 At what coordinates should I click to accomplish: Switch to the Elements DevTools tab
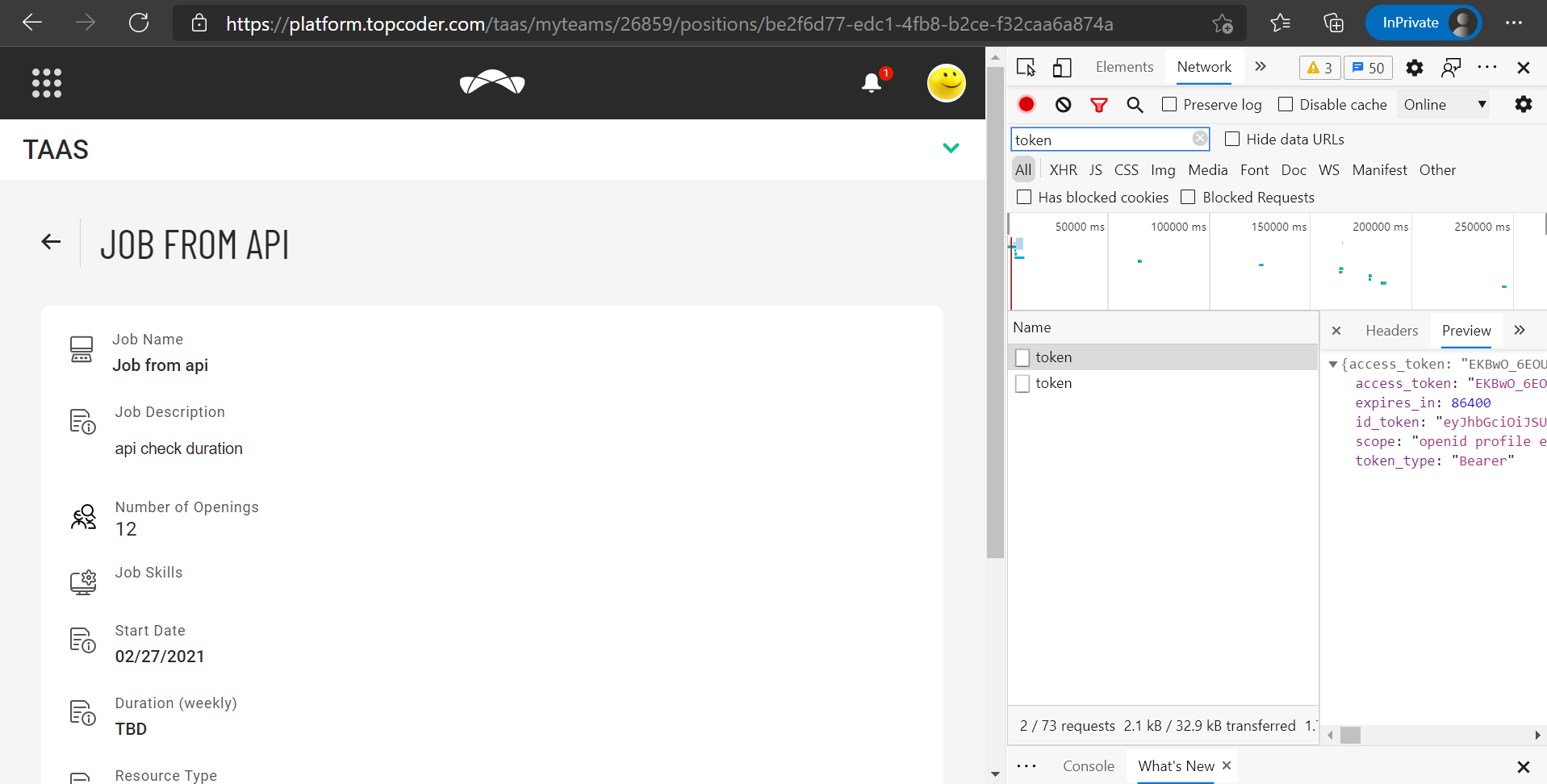[x=1124, y=67]
